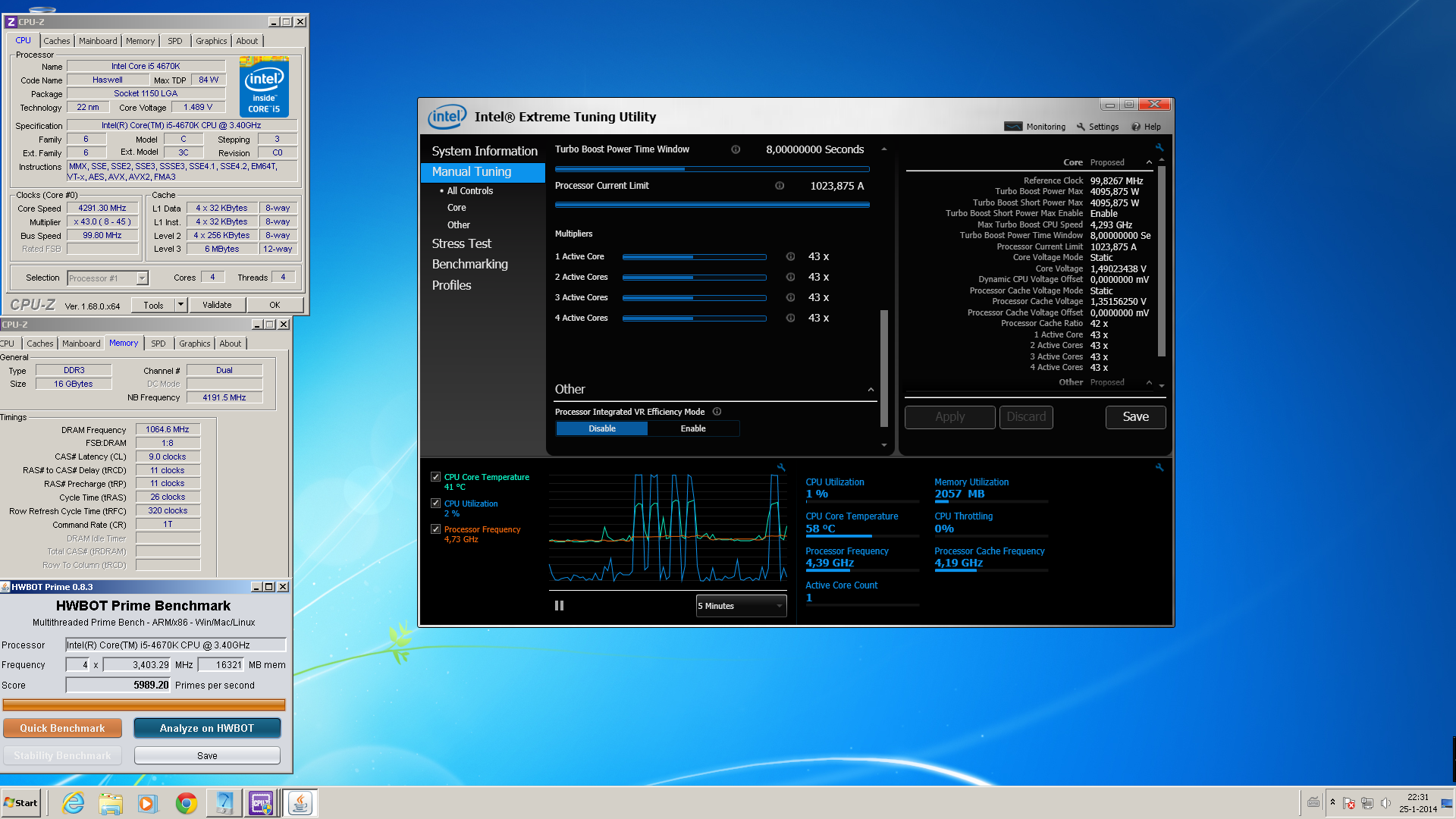Show info icon for 3 Active Cores
The height and width of the screenshot is (819, 1456).
790,297
